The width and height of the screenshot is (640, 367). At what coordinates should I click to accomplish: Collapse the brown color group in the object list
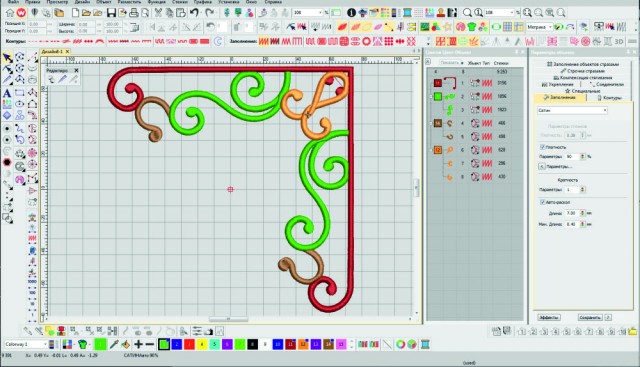coord(431,123)
